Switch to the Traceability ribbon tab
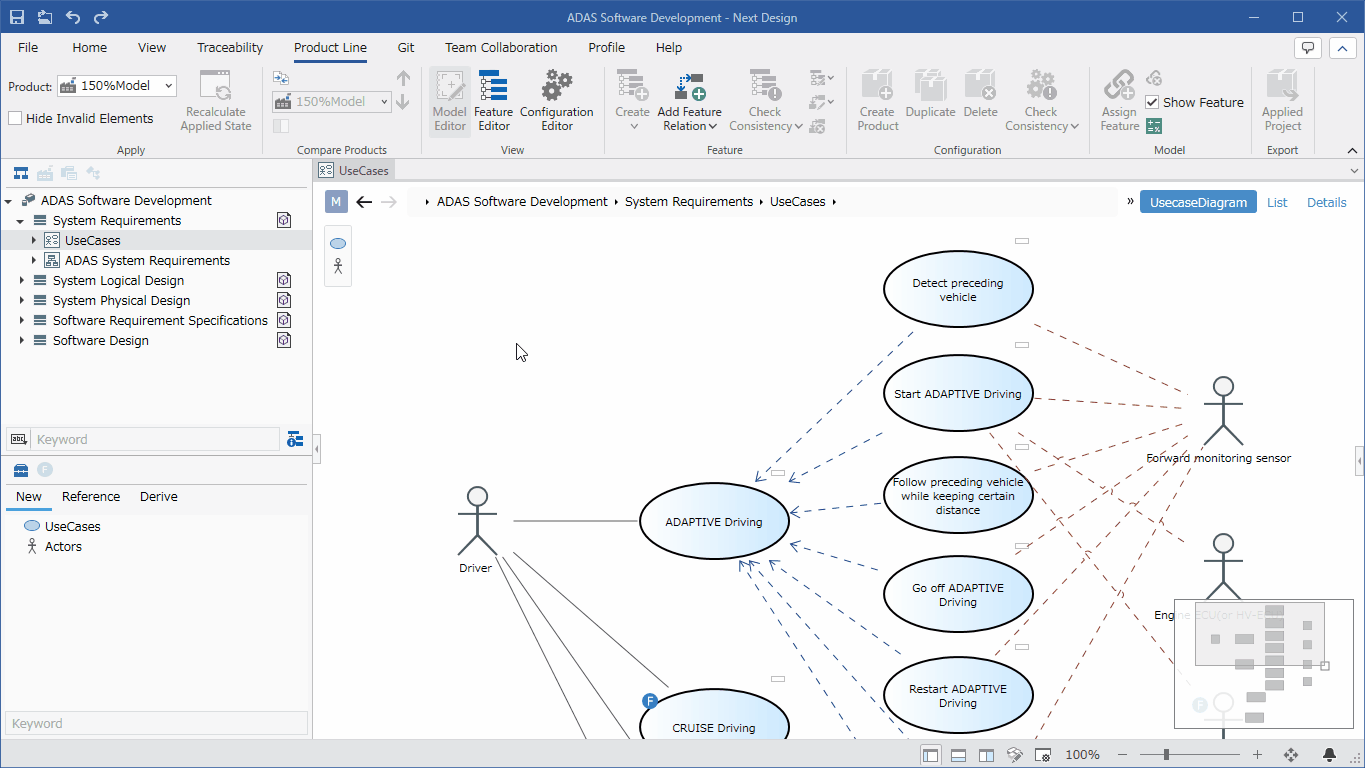The height and width of the screenshot is (768, 1365). (x=230, y=47)
